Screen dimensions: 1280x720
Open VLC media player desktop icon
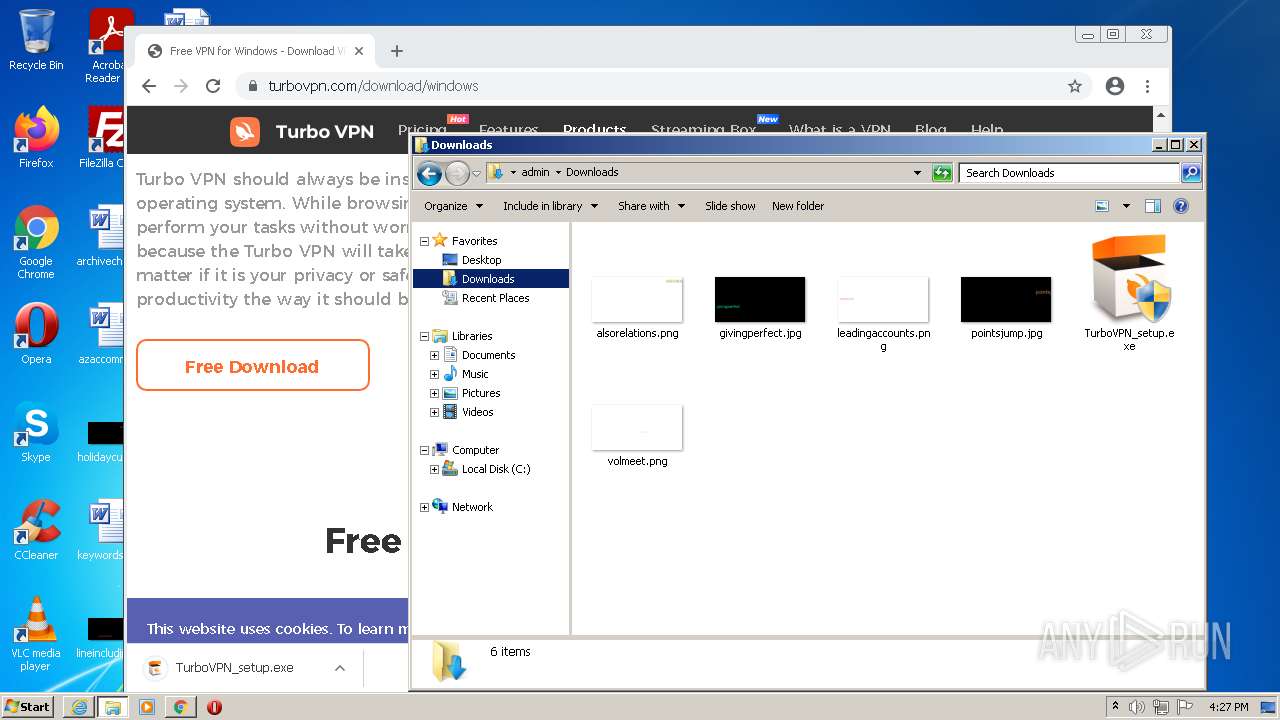click(36, 634)
